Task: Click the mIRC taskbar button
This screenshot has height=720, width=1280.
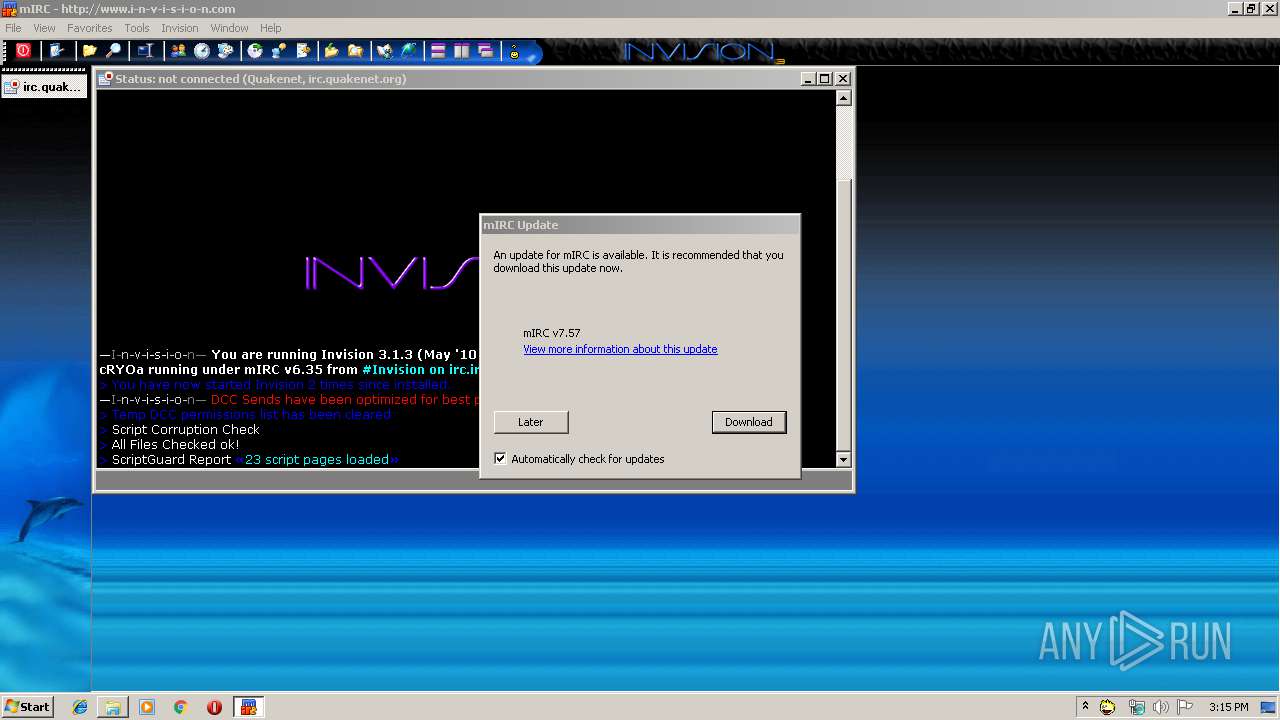Action: coord(248,707)
